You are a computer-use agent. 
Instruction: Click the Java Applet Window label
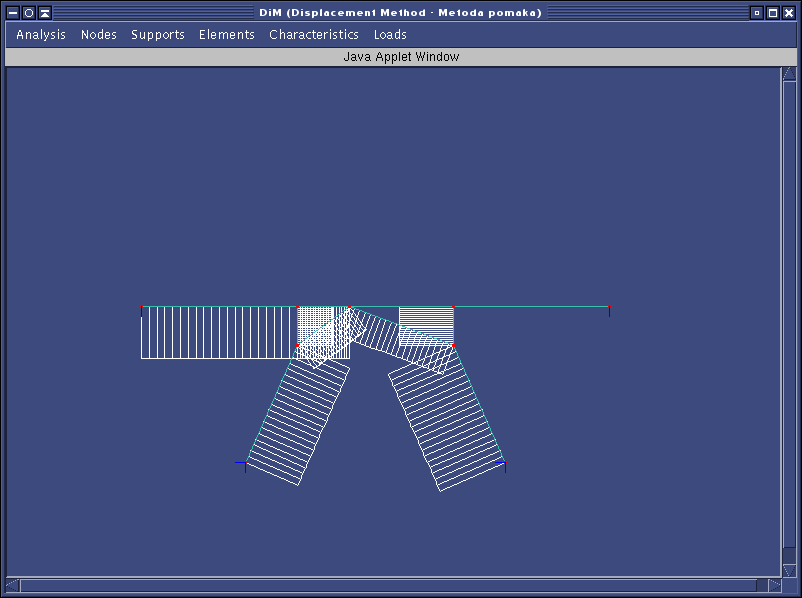(401, 57)
